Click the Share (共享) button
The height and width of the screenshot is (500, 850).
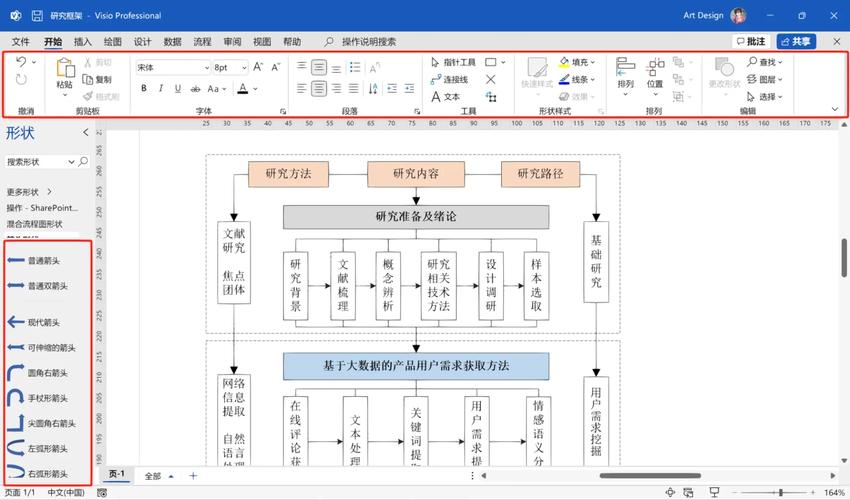click(x=796, y=41)
